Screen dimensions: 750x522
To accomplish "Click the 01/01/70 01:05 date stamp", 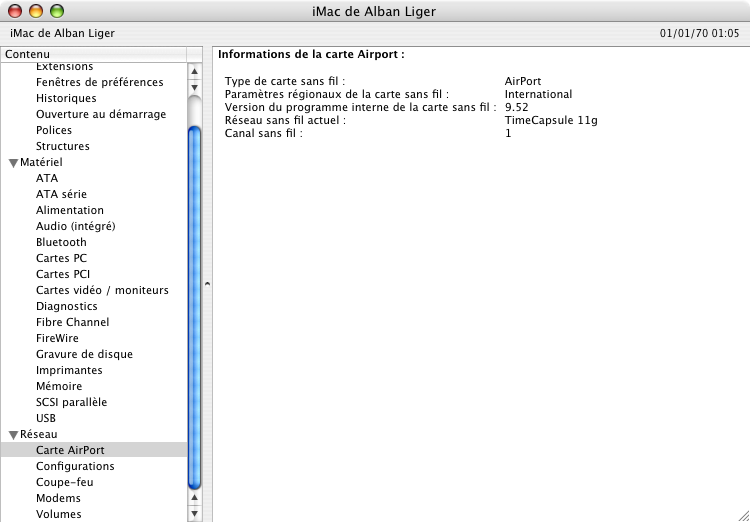I will coord(699,33).
